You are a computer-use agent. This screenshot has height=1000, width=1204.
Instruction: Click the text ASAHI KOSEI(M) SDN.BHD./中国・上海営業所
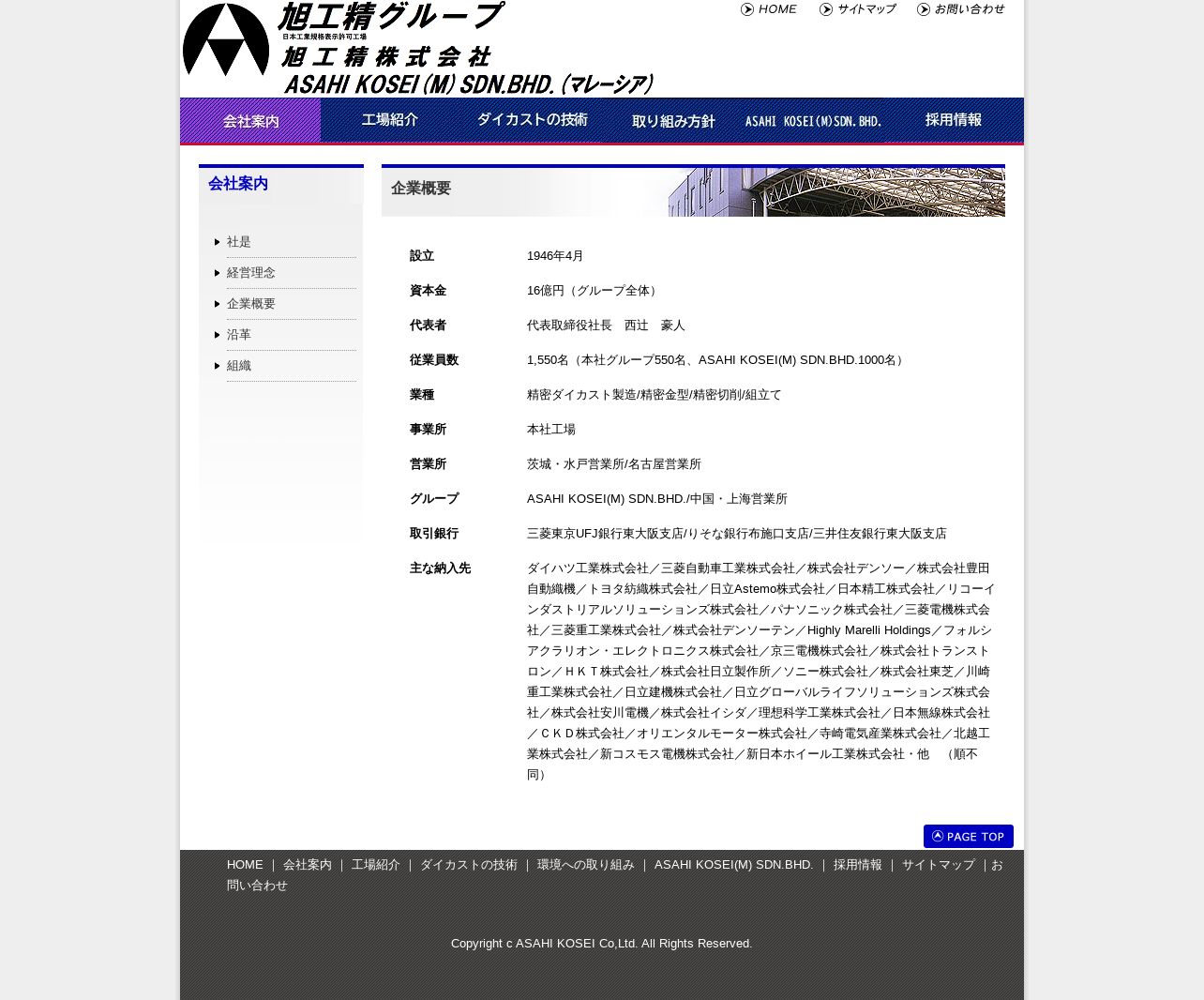click(657, 499)
